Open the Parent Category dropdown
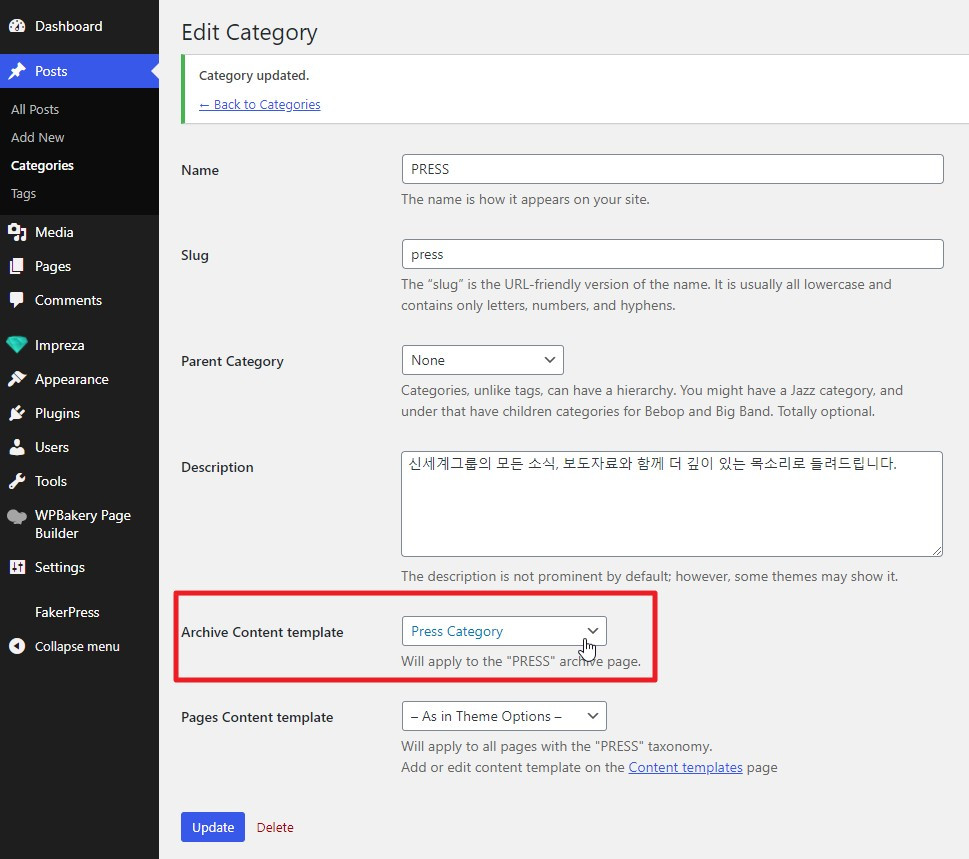Screen dimensions: 969x859 482,360
